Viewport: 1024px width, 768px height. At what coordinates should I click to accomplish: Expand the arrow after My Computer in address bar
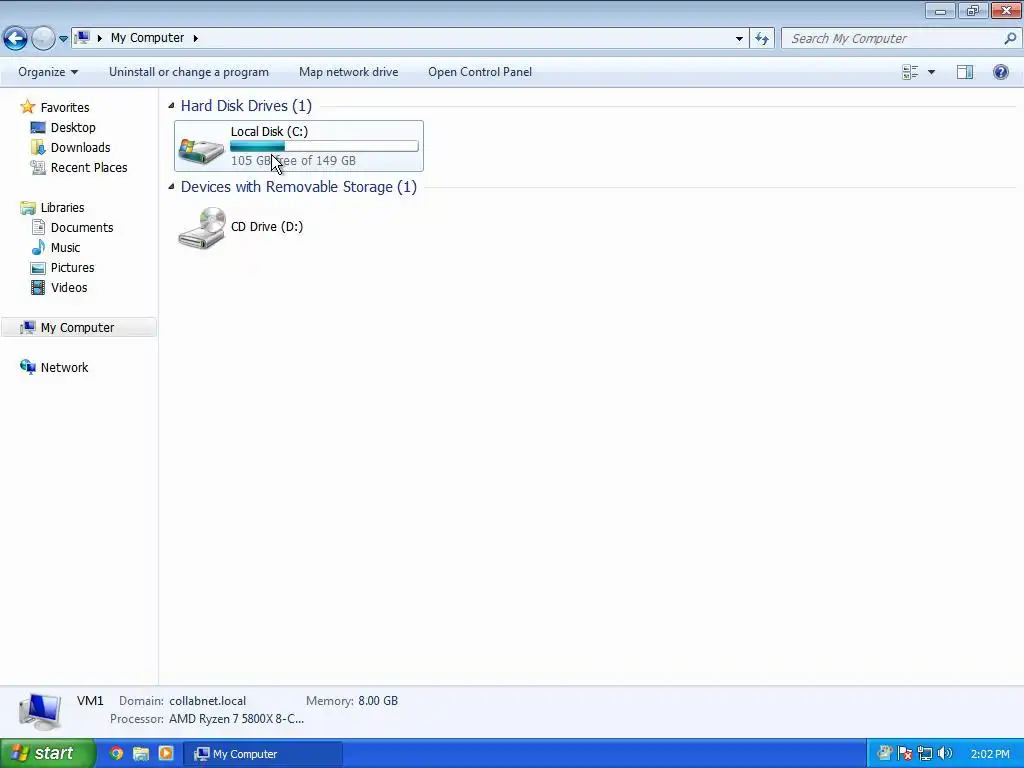[x=195, y=39]
